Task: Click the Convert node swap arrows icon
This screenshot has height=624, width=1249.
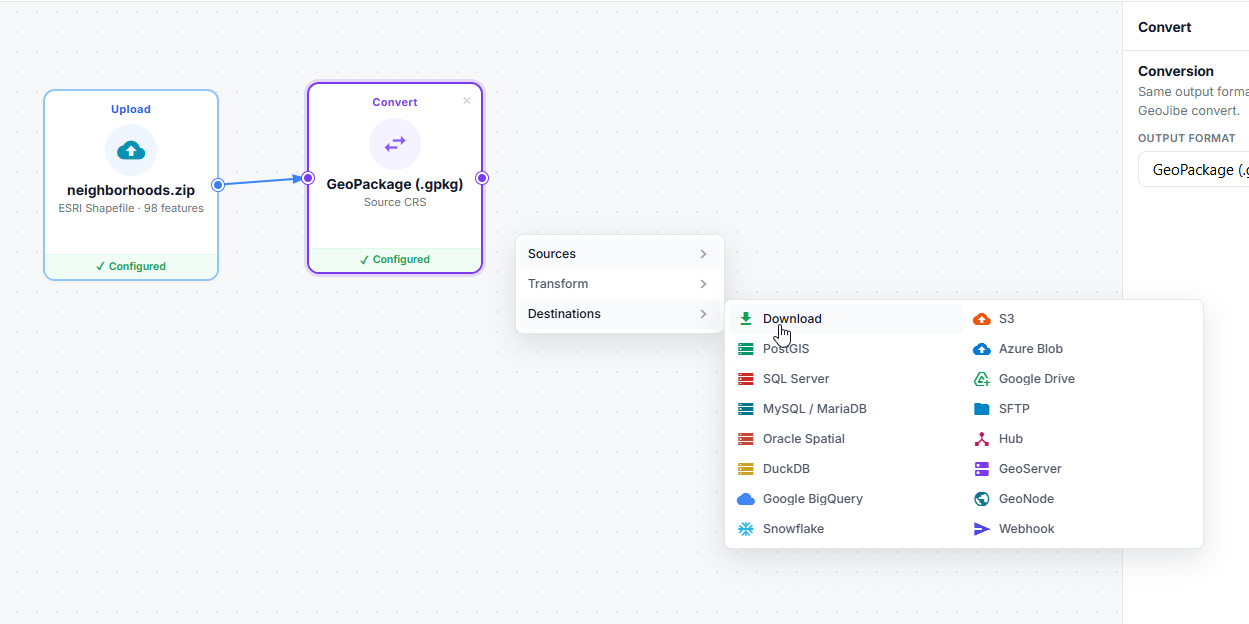Action: point(395,144)
